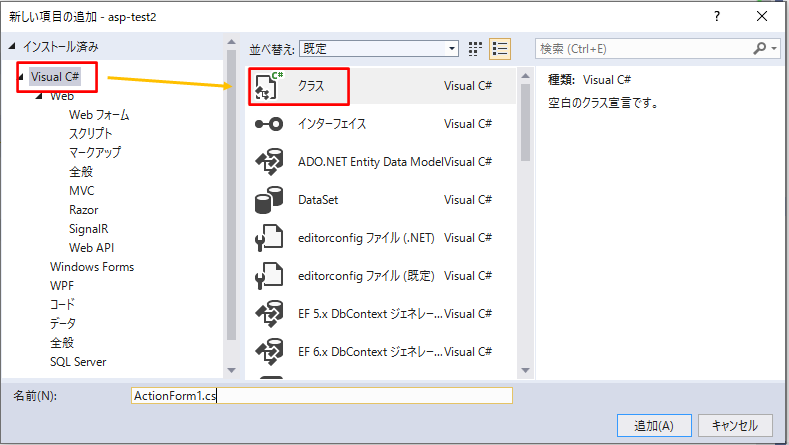Pick the EF 6.x DbContext generator icon
The image size is (789, 445).
tap(269, 352)
